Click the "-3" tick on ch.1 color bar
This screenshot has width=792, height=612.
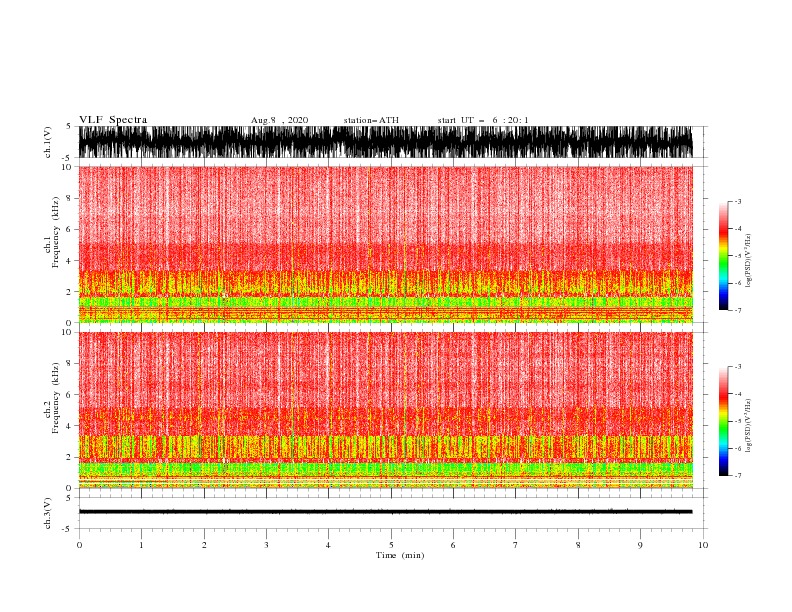point(737,201)
